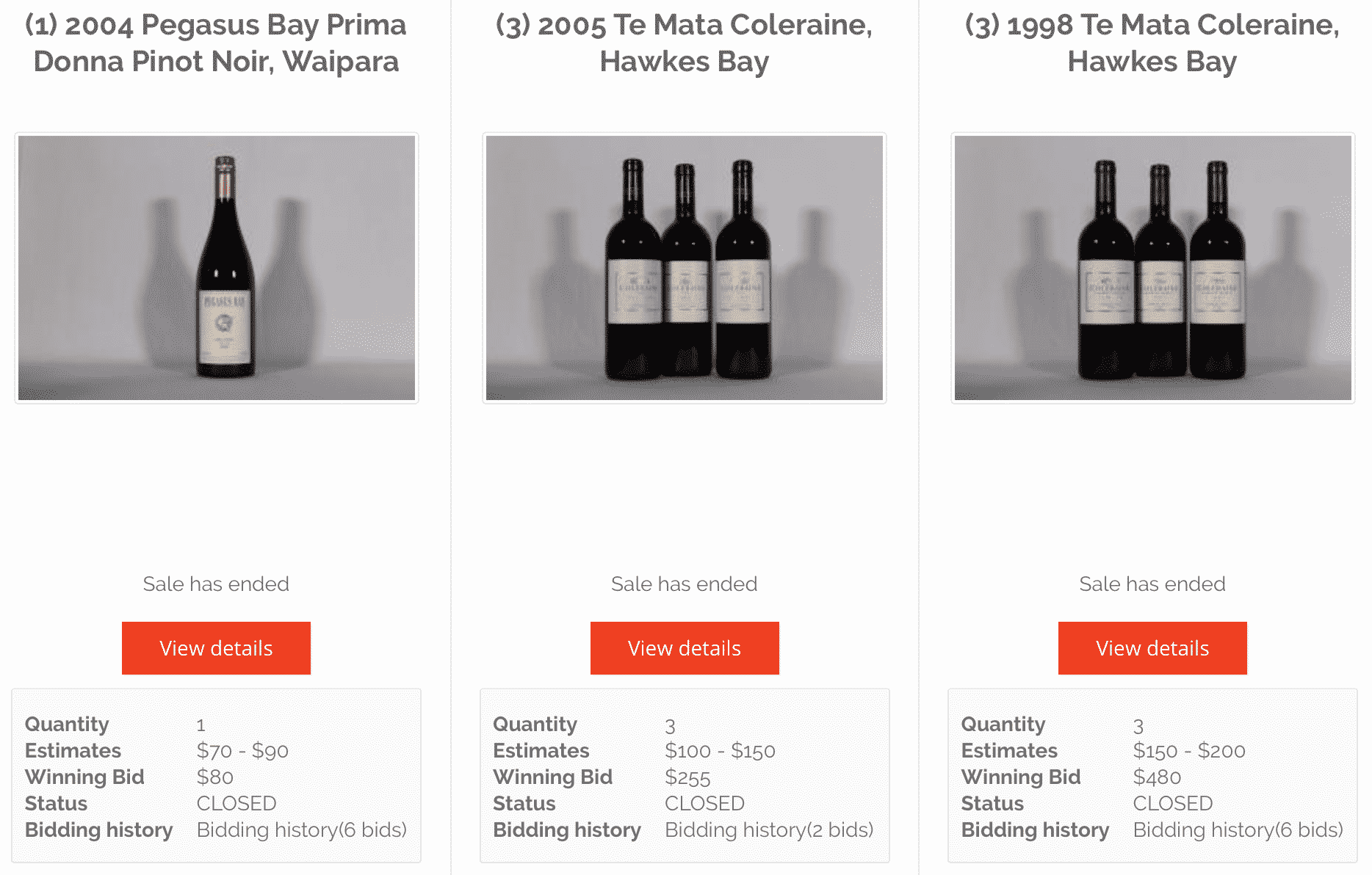Open the 2005 Te Mata Coleraine title link
This screenshot has height=875, width=1372.
coord(684,43)
